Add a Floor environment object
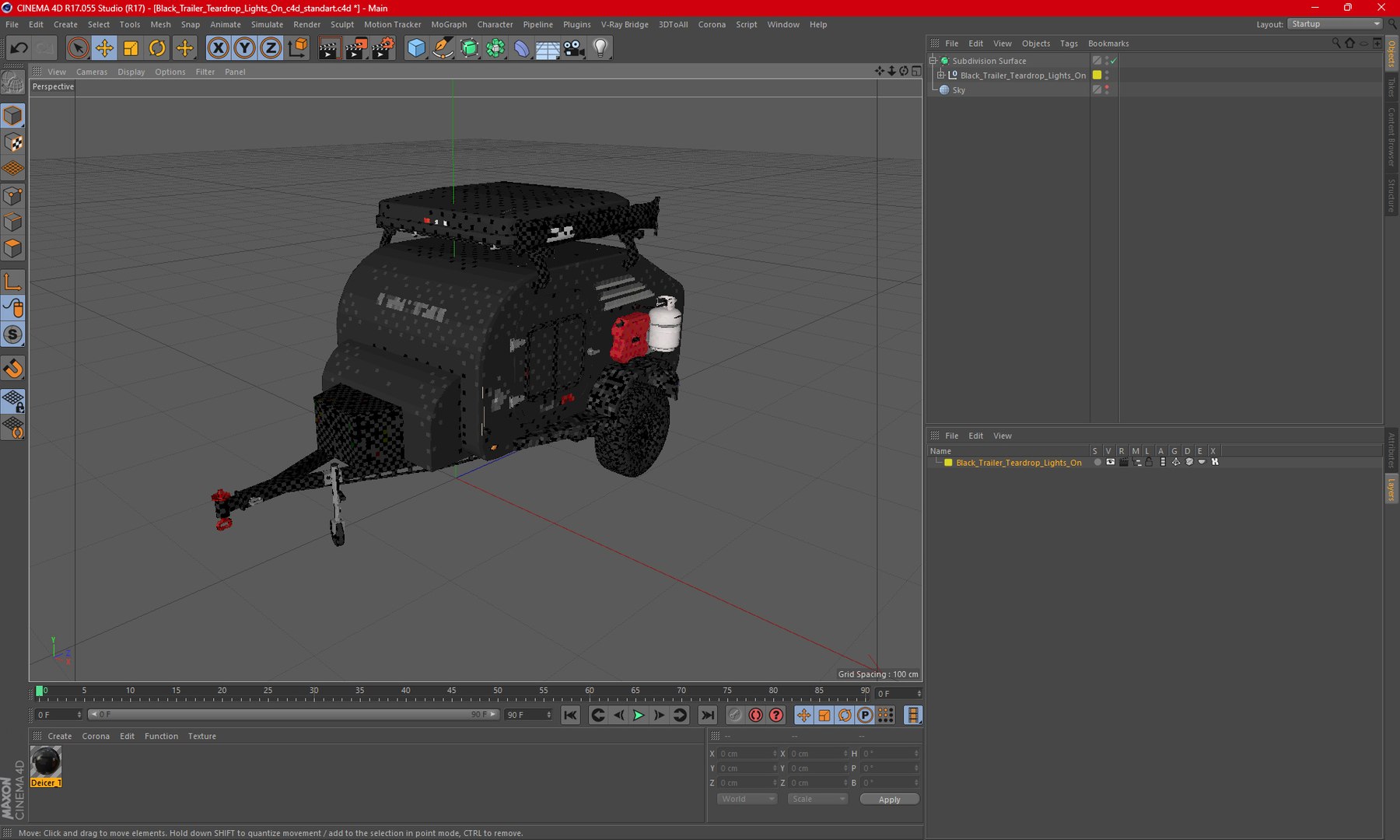The width and height of the screenshot is (1400, 840). click(x=548, y=48)
